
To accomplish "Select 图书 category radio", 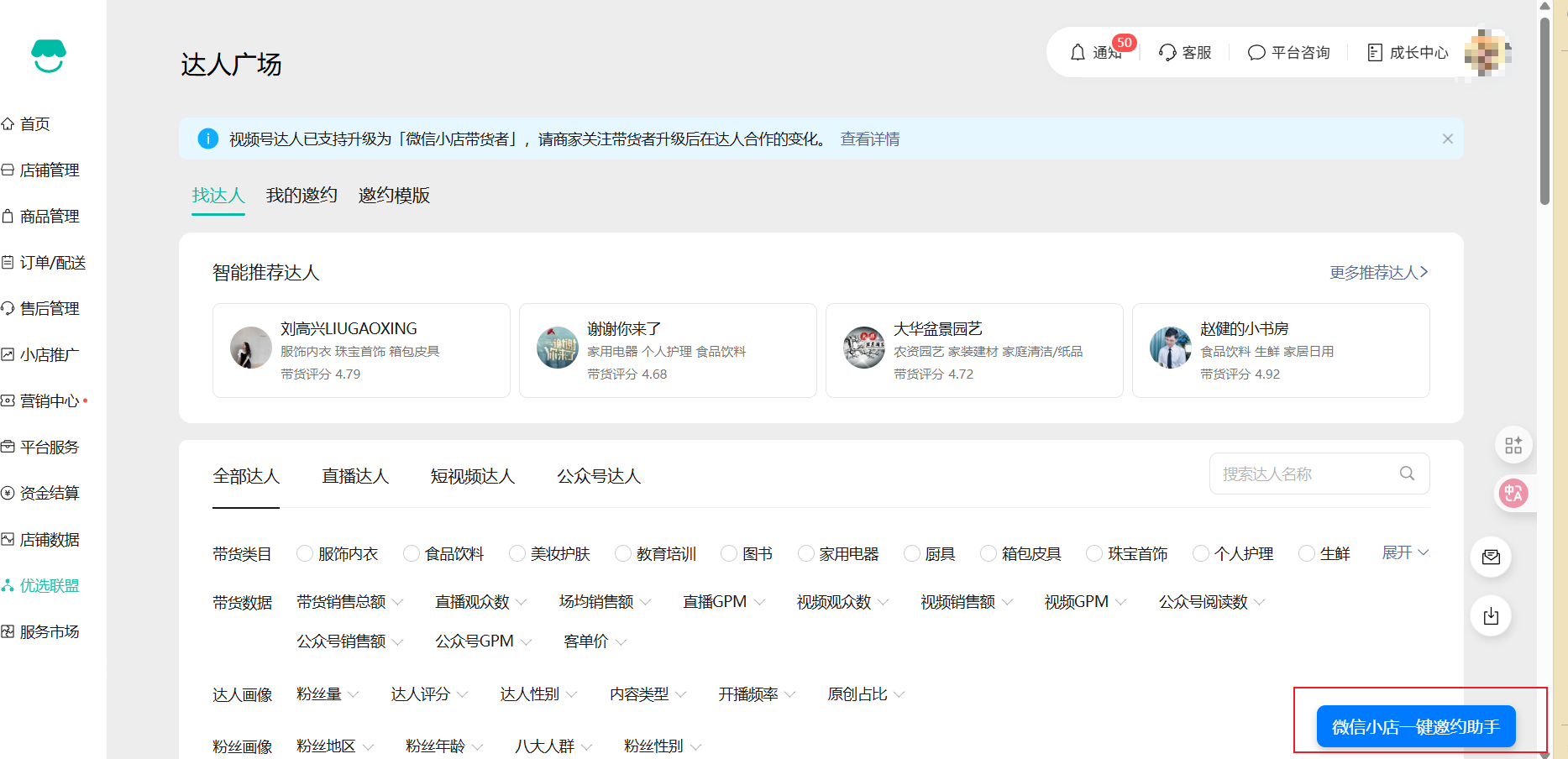I will pyautogui.click(x=729, y=553).
